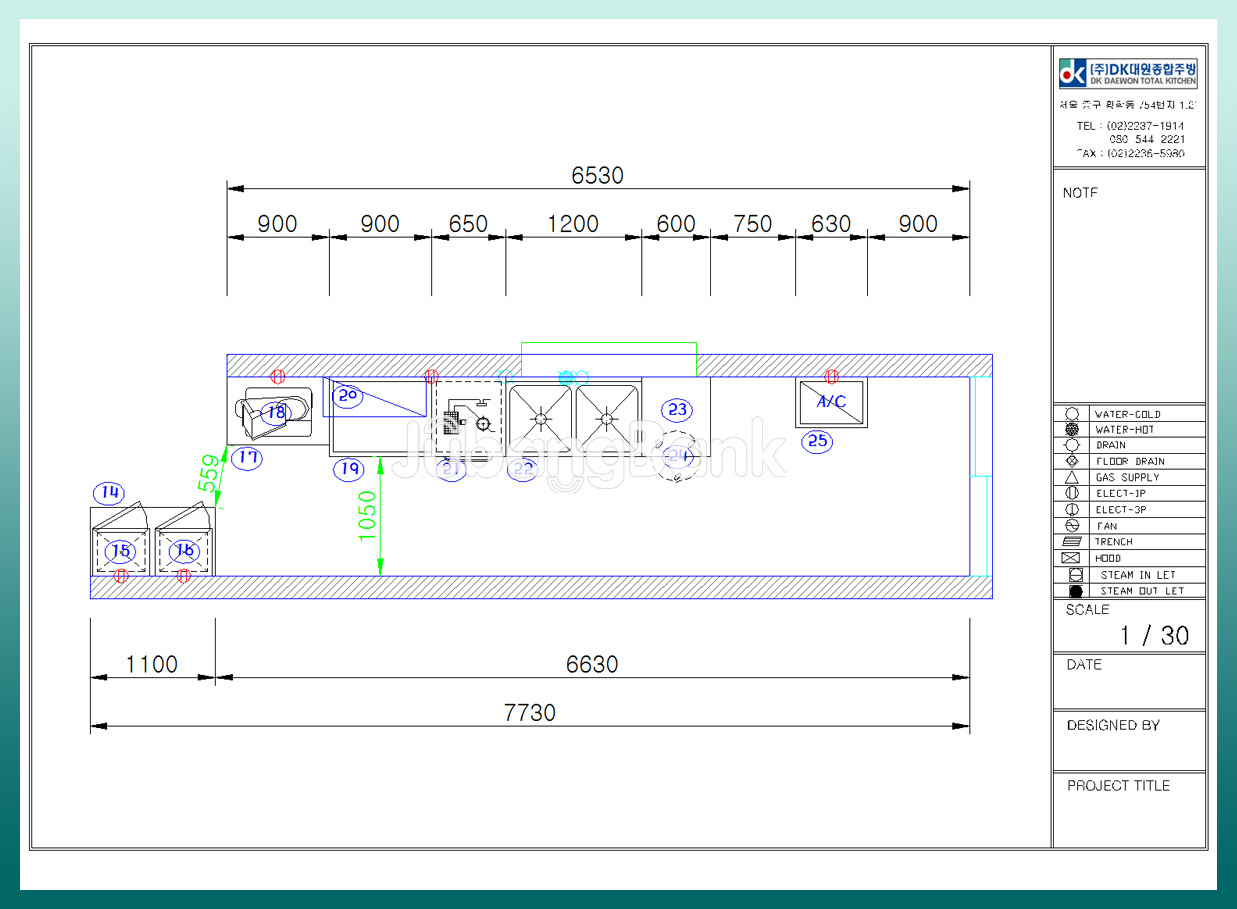Pick the 630 dimension value
The width and height of the screenshot is (1237, 909).
coord(831,224)
